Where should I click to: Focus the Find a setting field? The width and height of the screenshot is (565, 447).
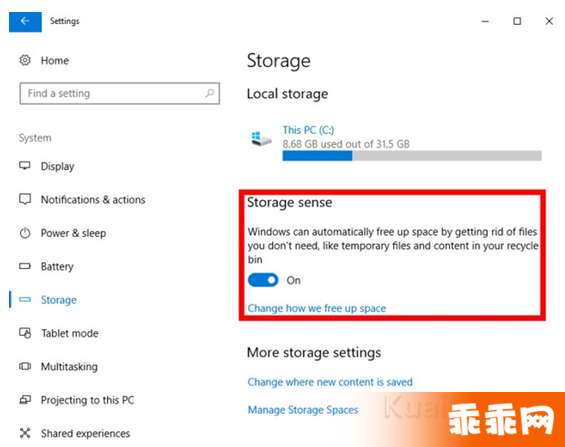point(120,93)
